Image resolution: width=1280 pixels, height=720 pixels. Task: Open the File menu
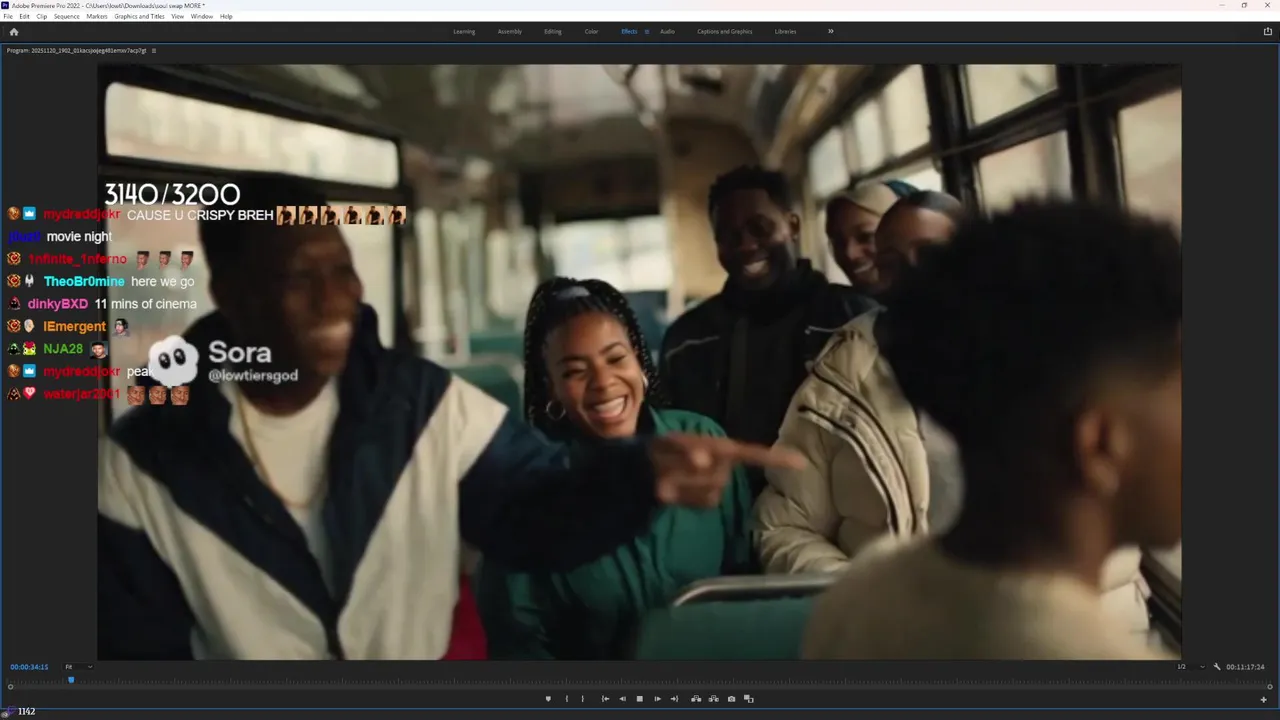pyautogui.click(x=9, y=16)
